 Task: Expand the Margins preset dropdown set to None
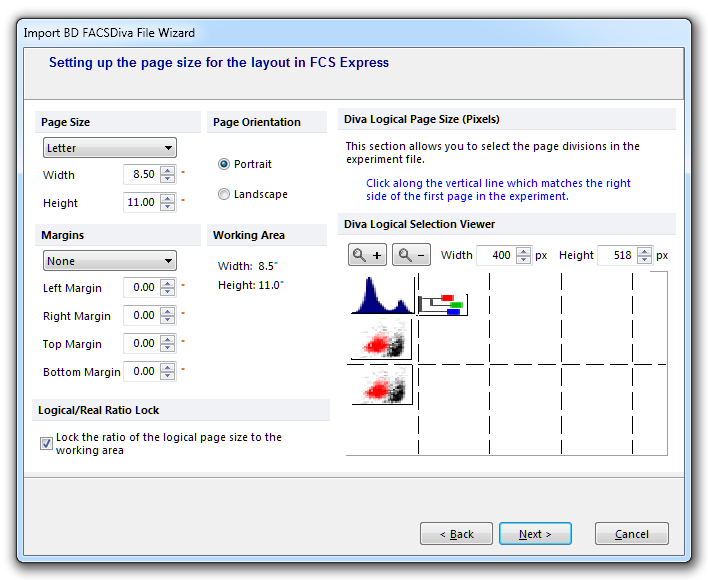pos(110,261)
